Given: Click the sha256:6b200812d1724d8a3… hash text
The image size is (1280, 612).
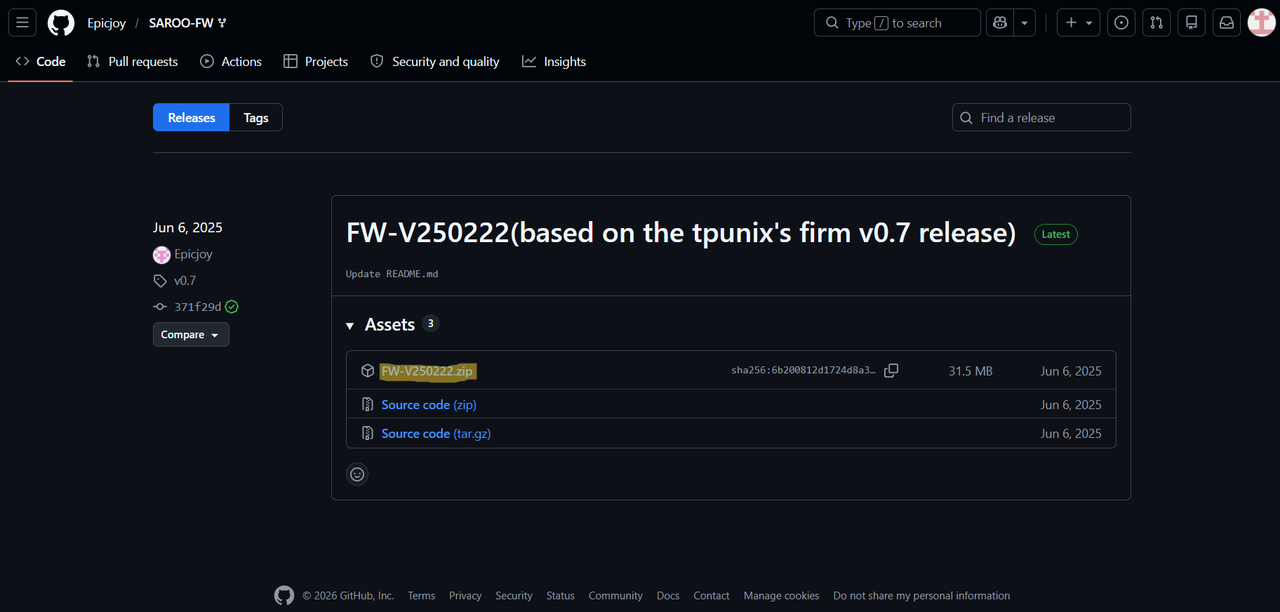Looking at the screenshot, I should [x=803, y=371].
